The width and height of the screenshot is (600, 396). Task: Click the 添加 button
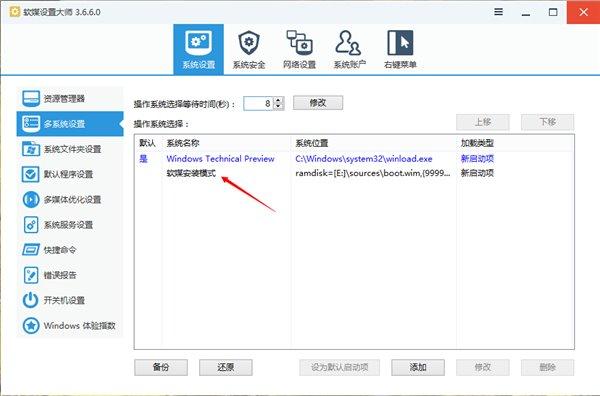coord(418,367)
